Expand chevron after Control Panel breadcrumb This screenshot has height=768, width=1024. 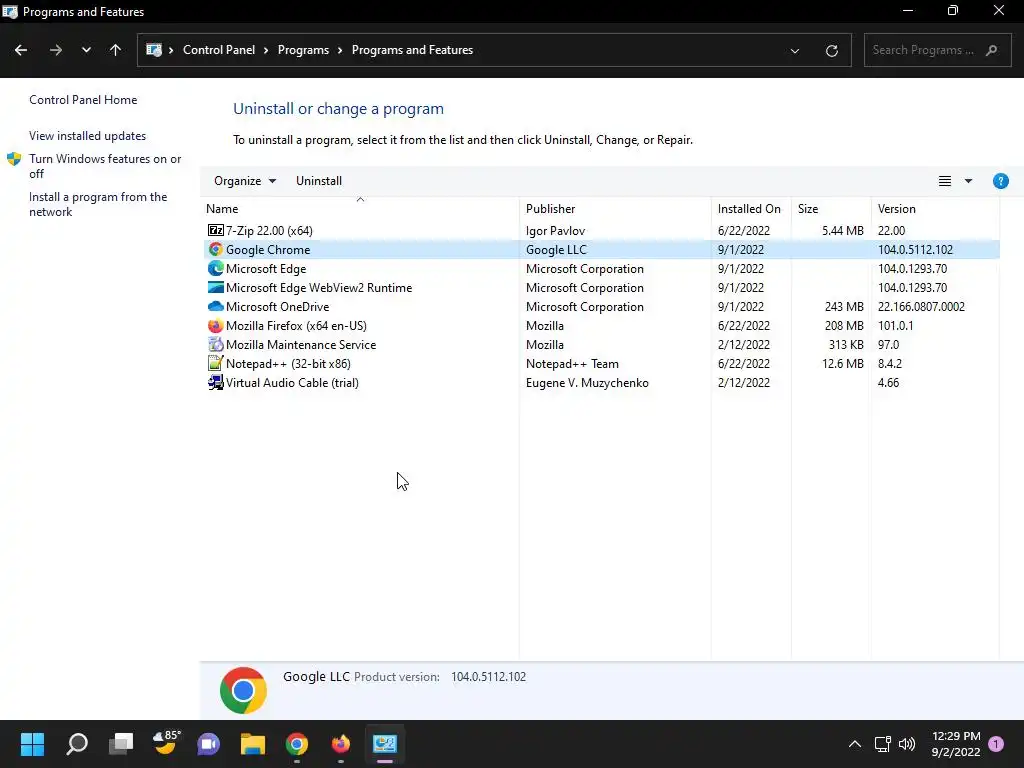pos(266,50)
